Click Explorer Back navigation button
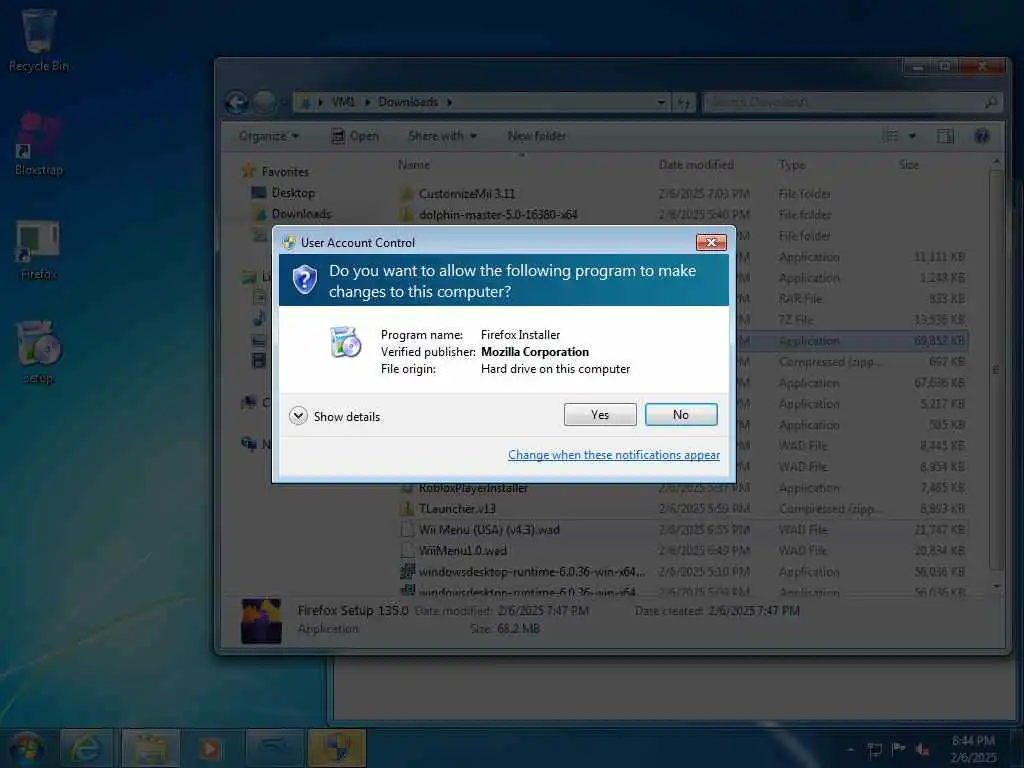Viewport: 1024px width, 768px height. click(x=236, y=103)
